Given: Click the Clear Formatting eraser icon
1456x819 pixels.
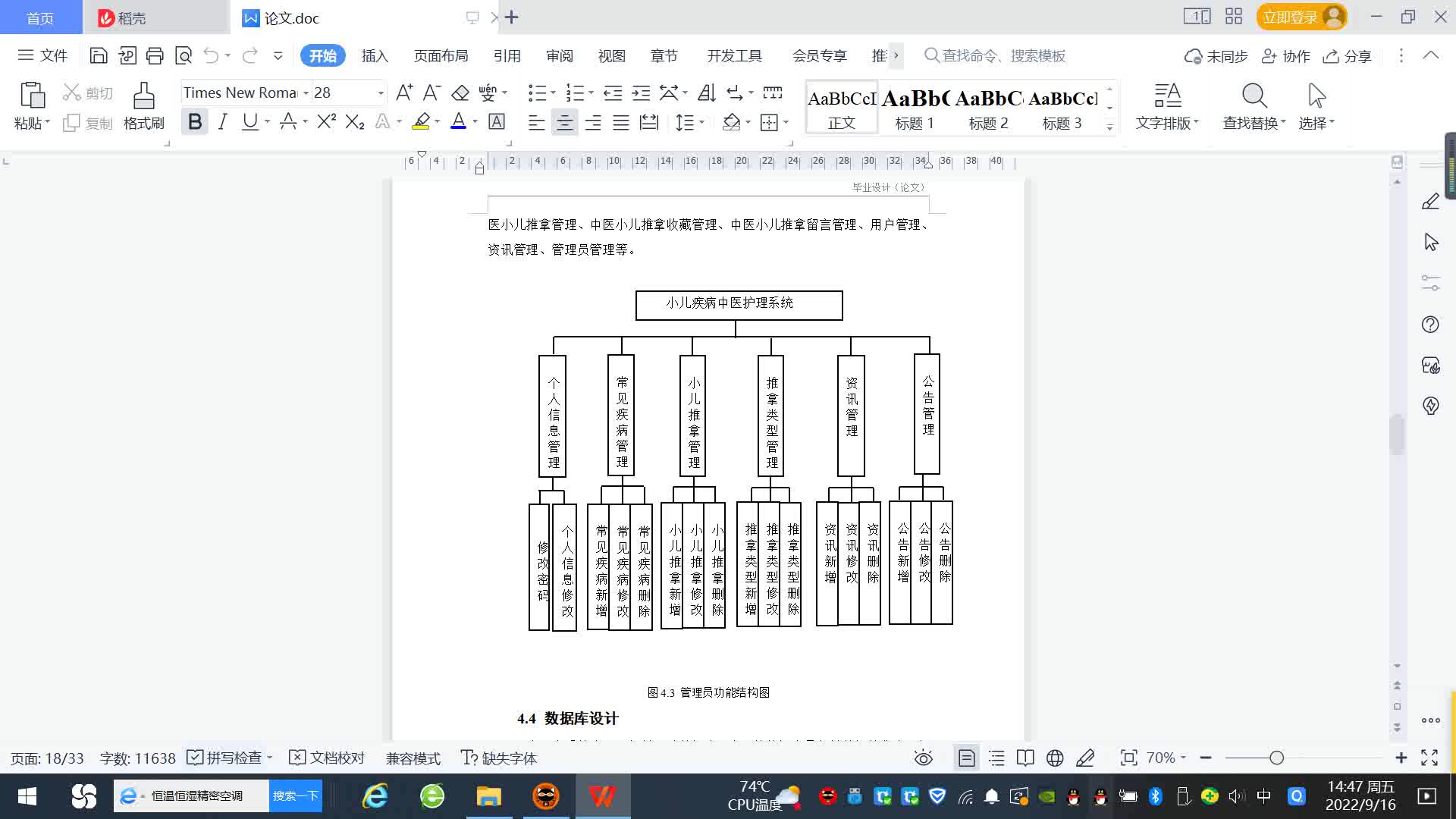Looking at the screenshot, I should pyautogui.click(x=460, y=93).
